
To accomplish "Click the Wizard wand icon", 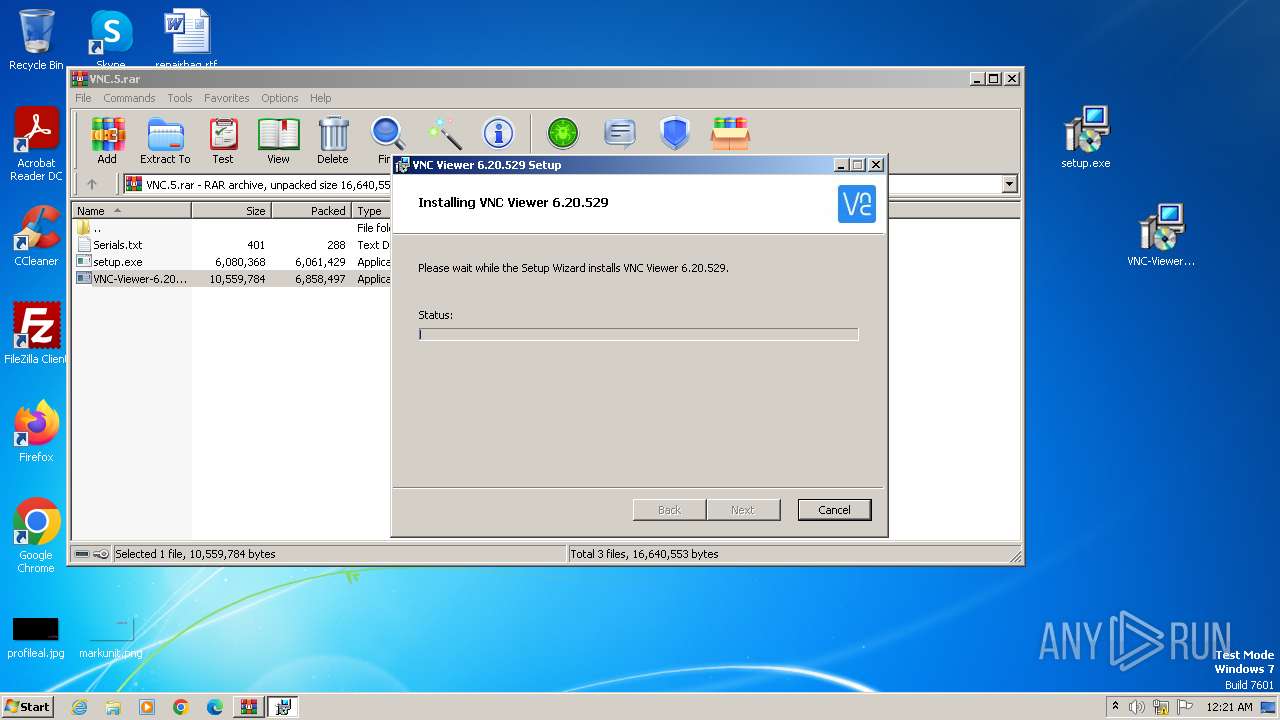I will click(444, 133).
